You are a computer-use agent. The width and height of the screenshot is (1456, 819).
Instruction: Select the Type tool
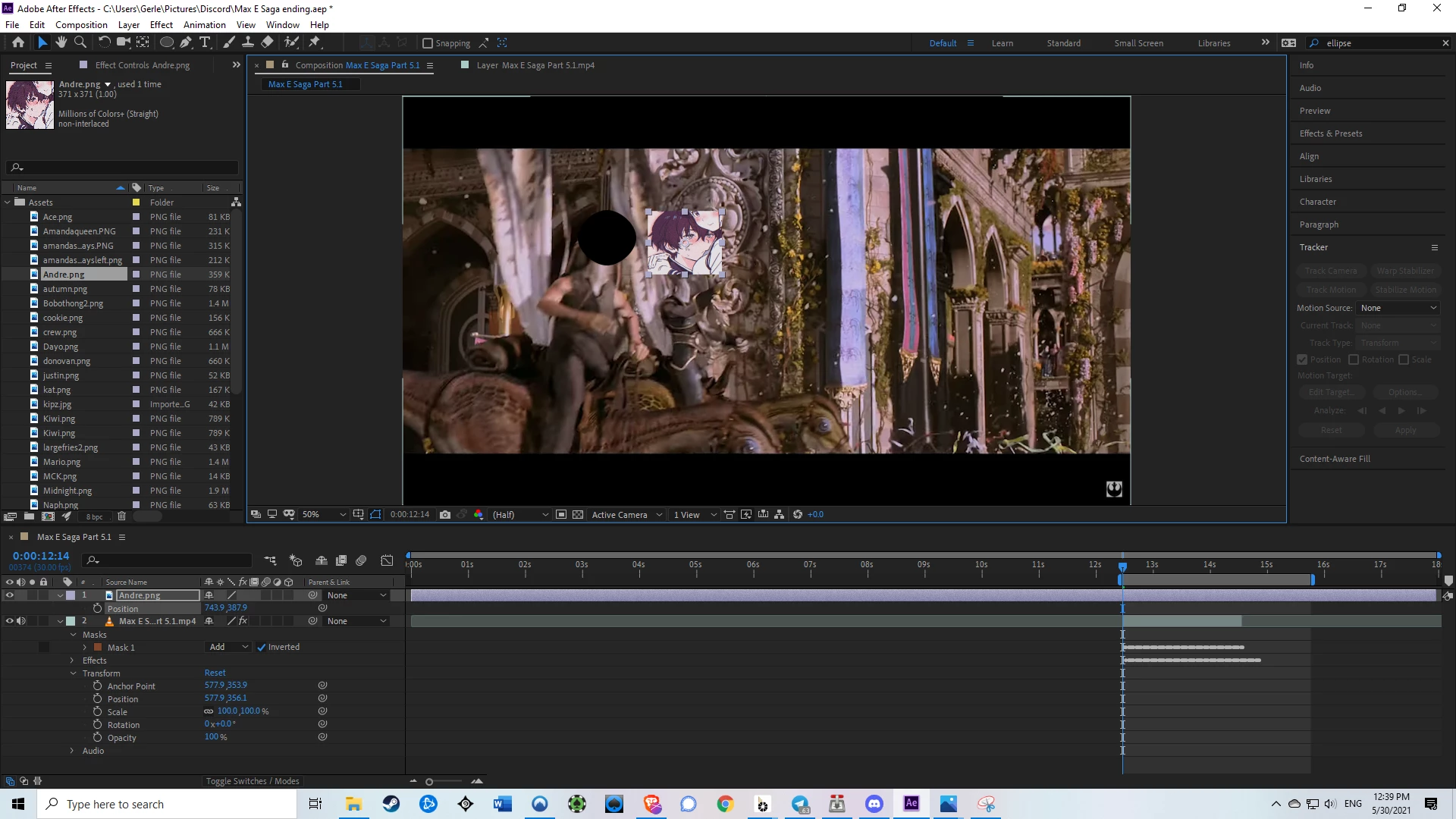(205, 42)
